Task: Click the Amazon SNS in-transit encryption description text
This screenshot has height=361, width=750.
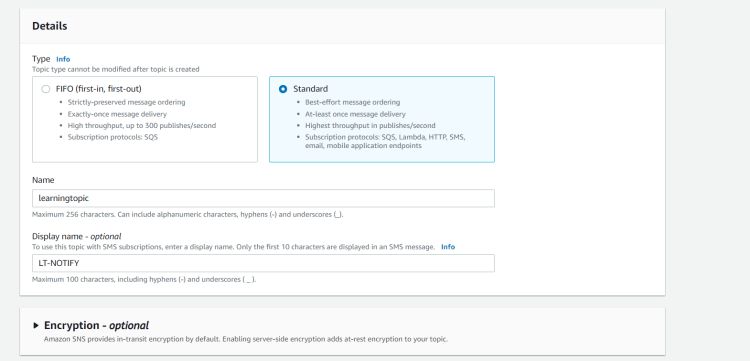Action: coord(246,339)
